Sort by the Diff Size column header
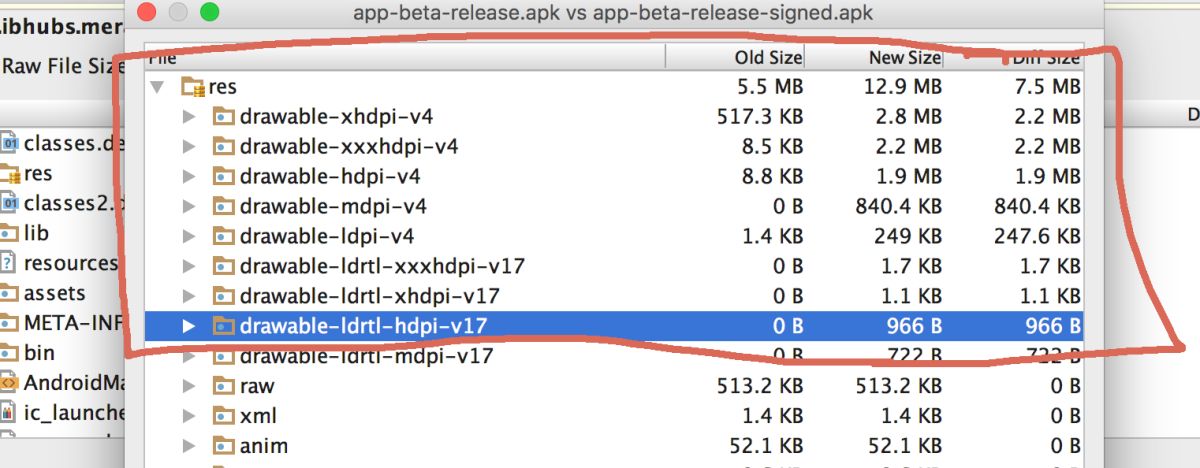The width and height of the screenshot is (1200, 468). pyautogui.click(x=1014, y=58)
